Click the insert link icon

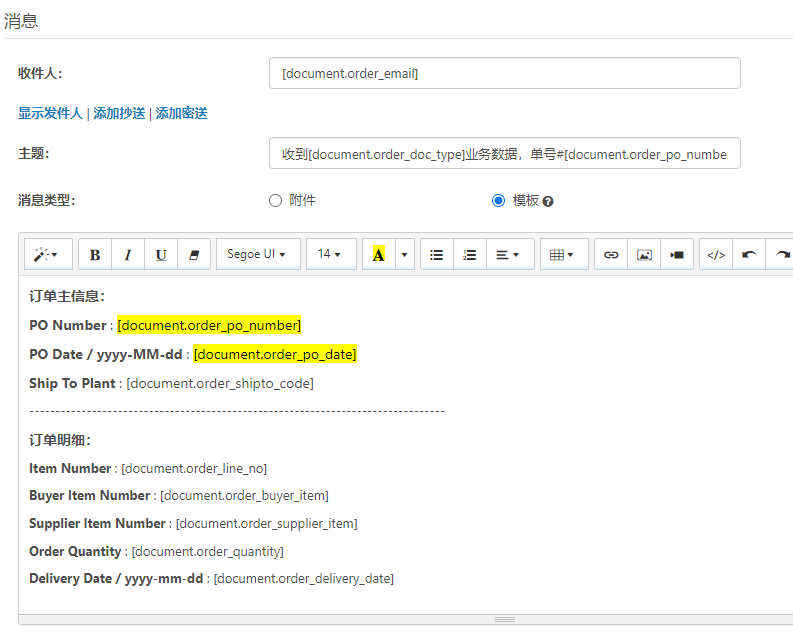611,254
